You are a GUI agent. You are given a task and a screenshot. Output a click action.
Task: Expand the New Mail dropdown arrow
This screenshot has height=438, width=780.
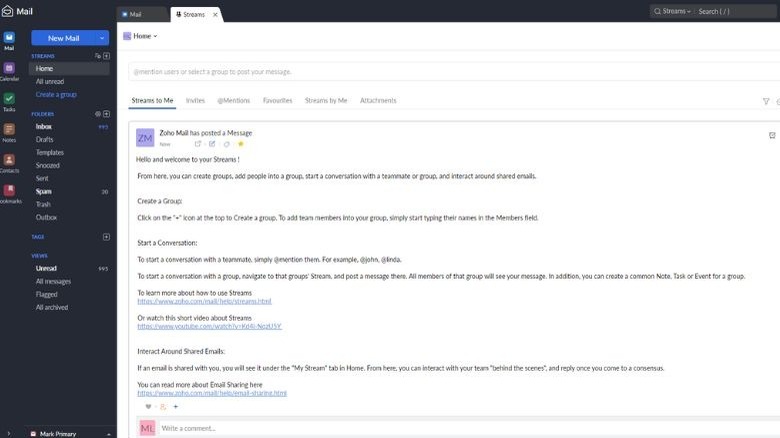point(102,38)
